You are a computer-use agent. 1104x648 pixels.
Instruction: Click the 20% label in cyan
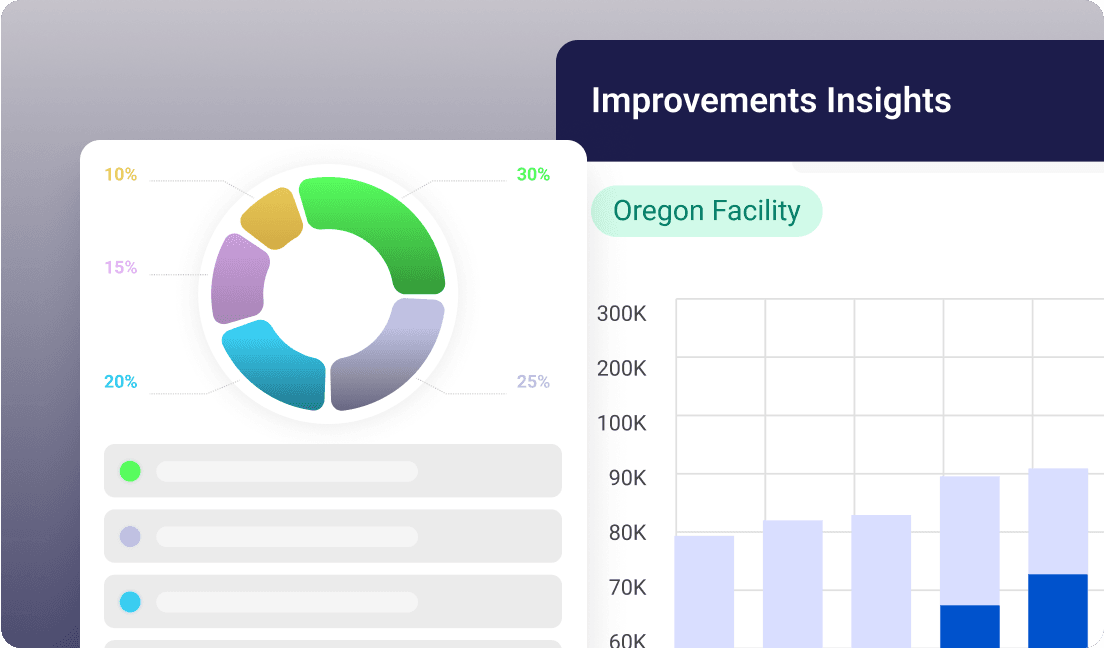[121, 382]
